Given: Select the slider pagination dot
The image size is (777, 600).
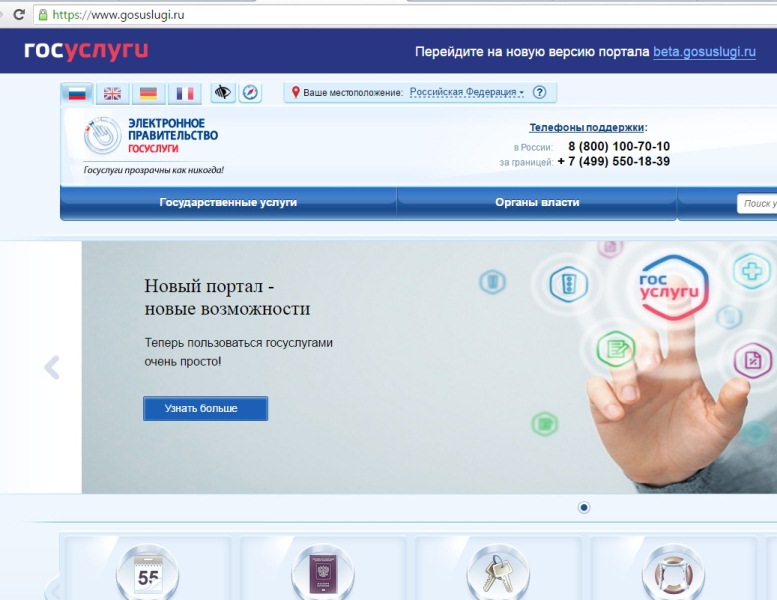Looking at the screenshot, I should point(584,507).
